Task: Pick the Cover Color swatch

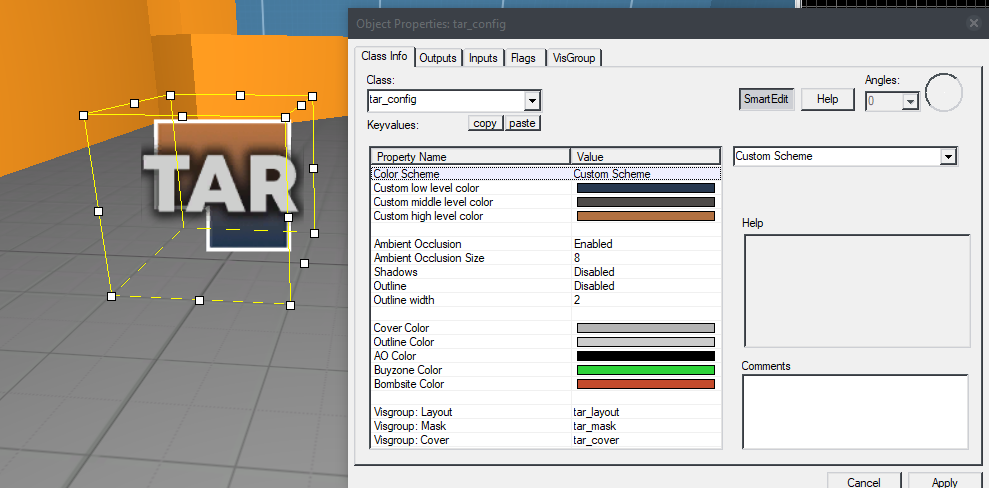Action: pyautogui.click(x=646, y=328)
